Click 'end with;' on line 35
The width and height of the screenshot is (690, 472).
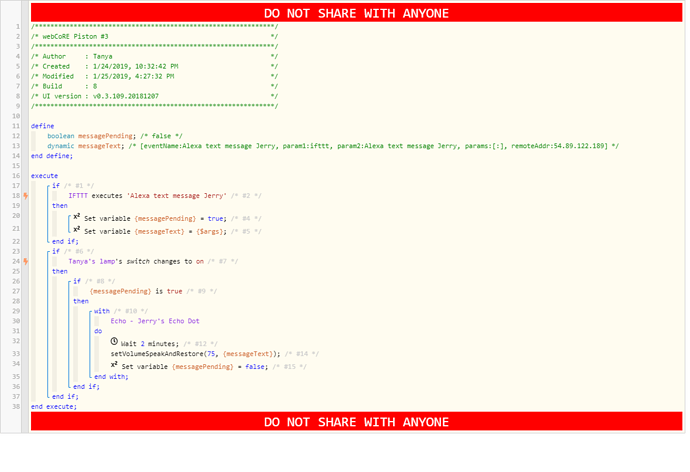pos(111,377)
